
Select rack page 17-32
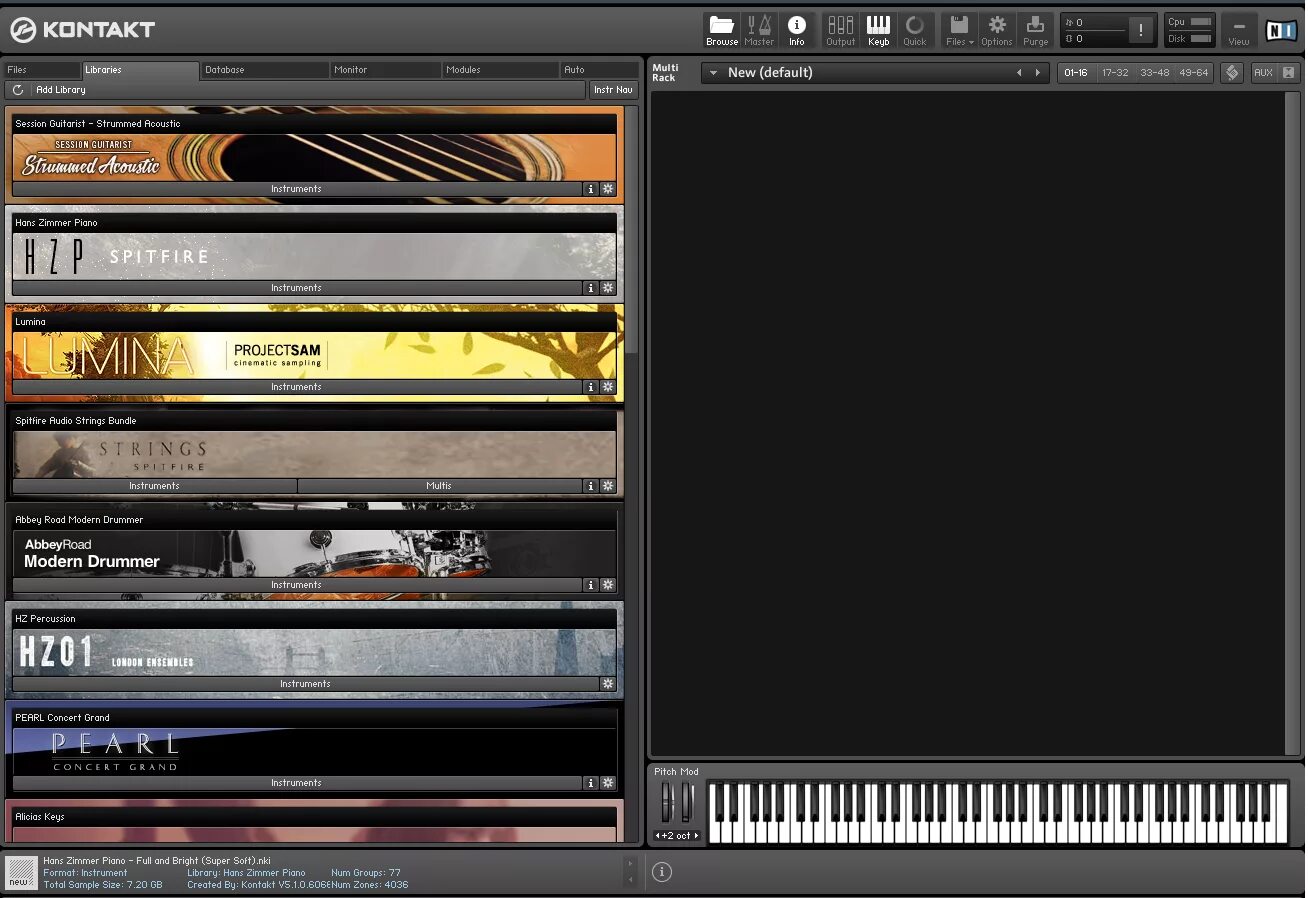pyautogui.click(x=1115, y=73)
